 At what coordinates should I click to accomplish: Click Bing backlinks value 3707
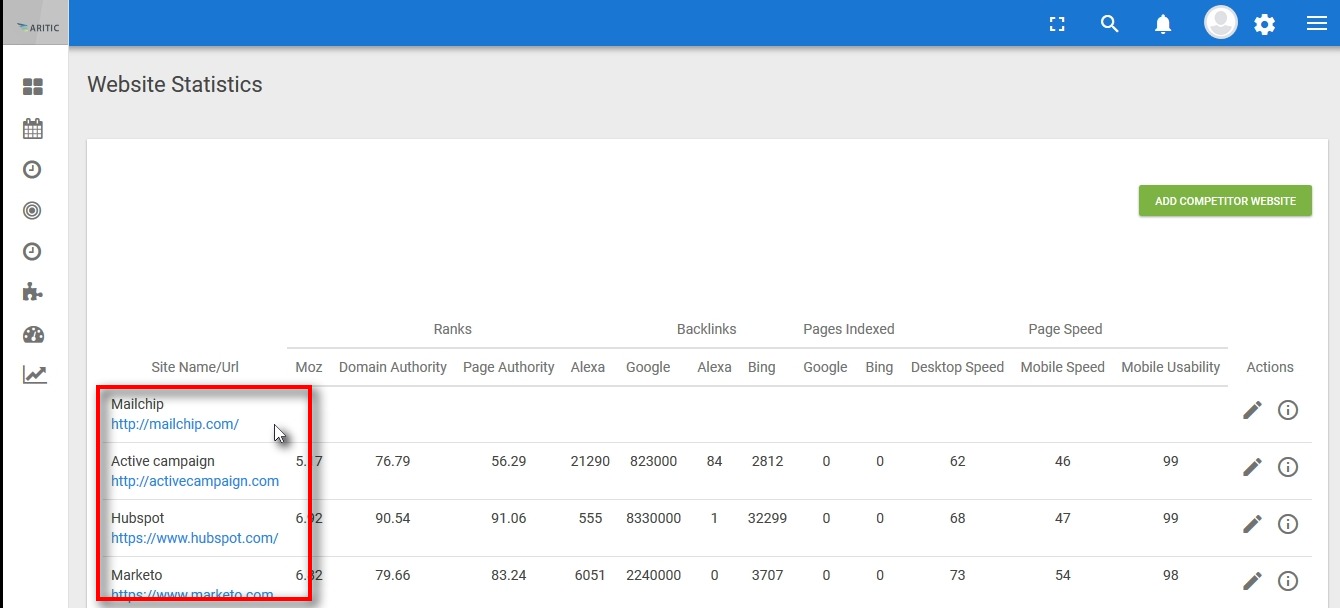point(767,575)
